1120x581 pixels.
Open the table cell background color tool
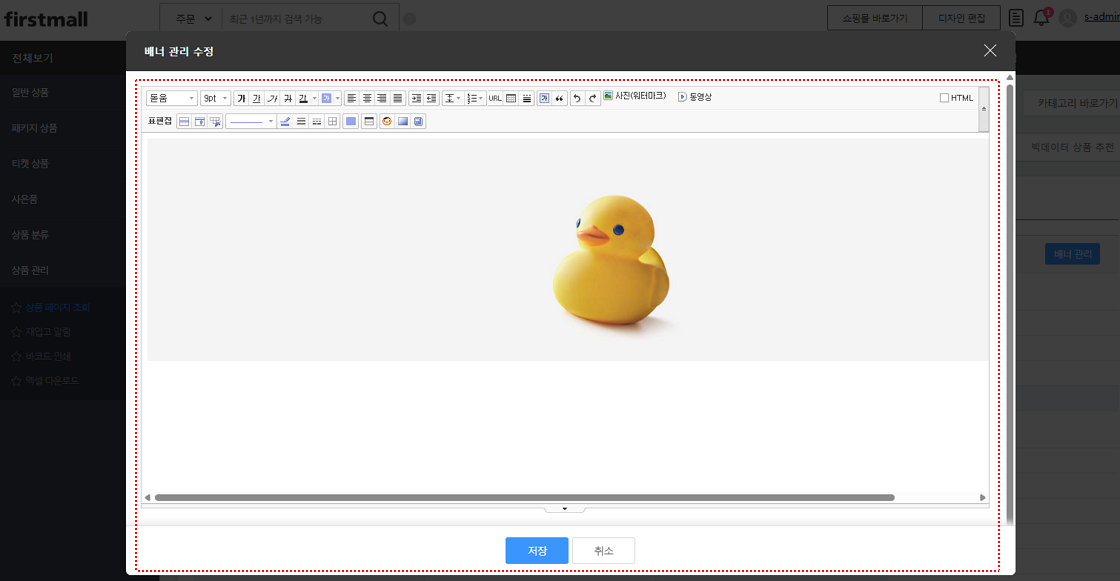351,121
